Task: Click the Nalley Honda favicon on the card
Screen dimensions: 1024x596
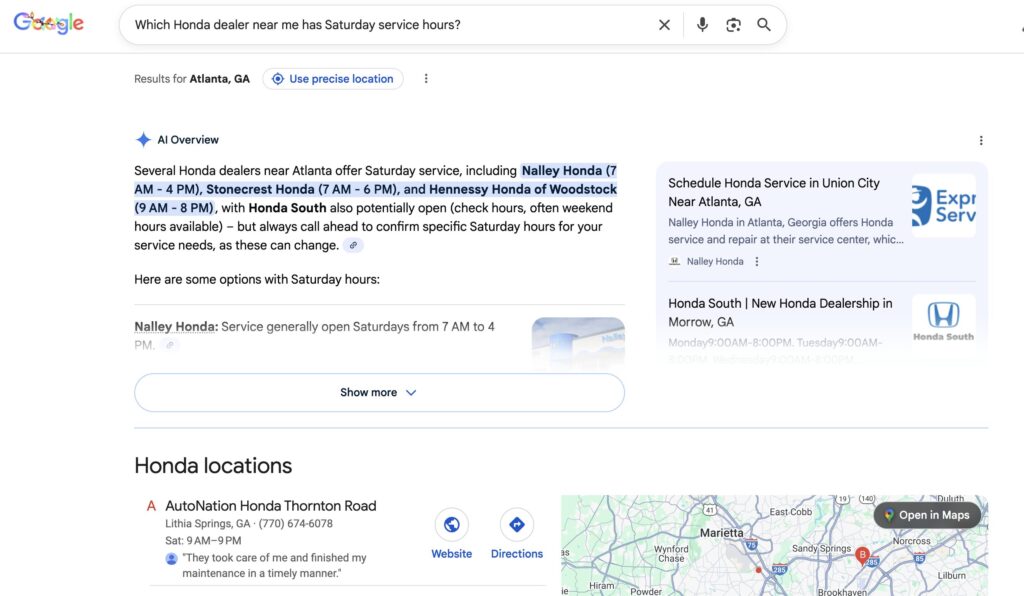Action: coord(675,261)
